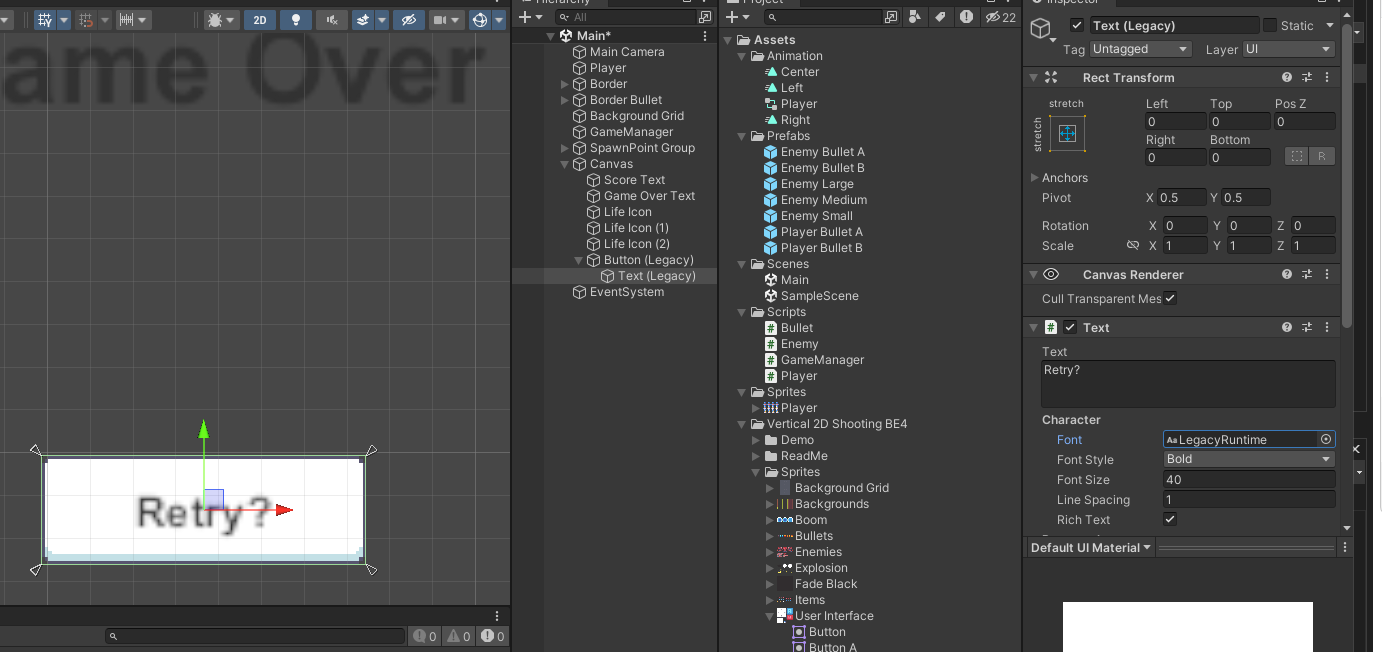Open Layer dropdown showing UI

(x=1289, y=49)
